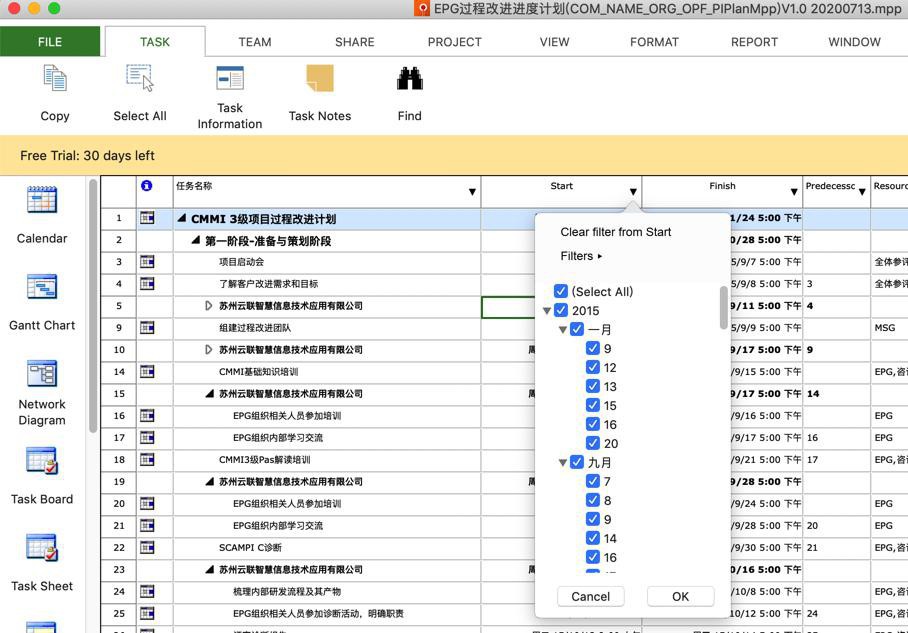Uncheck day 12 under 一月
This screenshot has width=908, height=633.
click(x=592, y=367)
